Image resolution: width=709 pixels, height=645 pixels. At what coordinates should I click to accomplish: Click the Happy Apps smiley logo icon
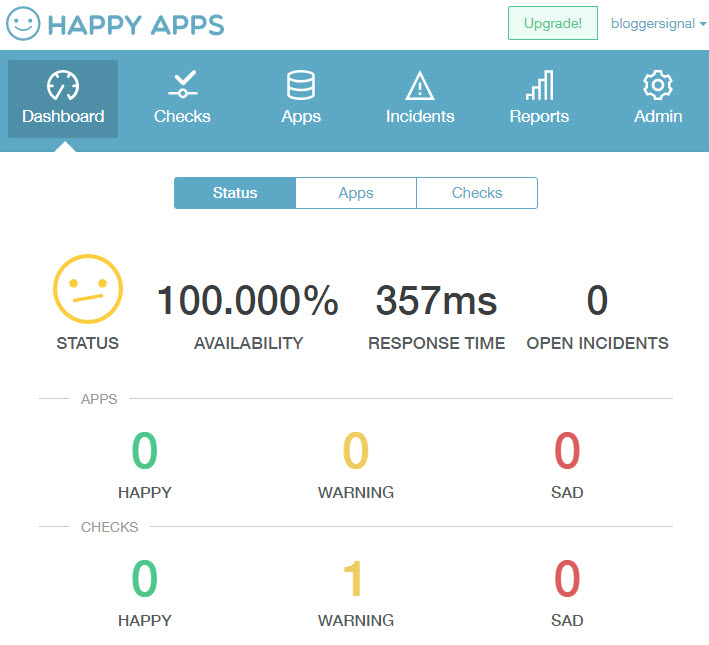tap(23, 24)
